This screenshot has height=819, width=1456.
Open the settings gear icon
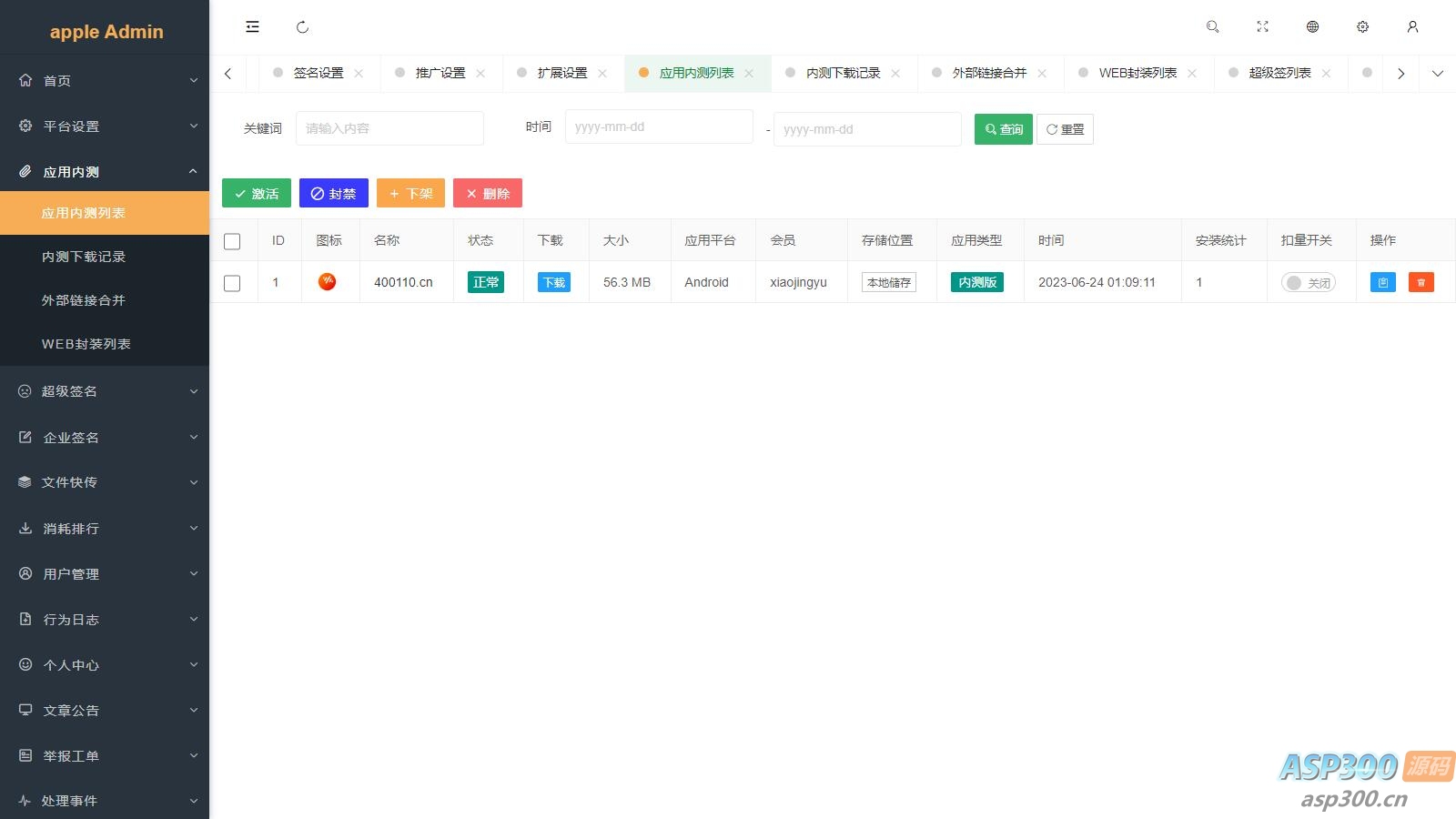tap(1362, 27)
